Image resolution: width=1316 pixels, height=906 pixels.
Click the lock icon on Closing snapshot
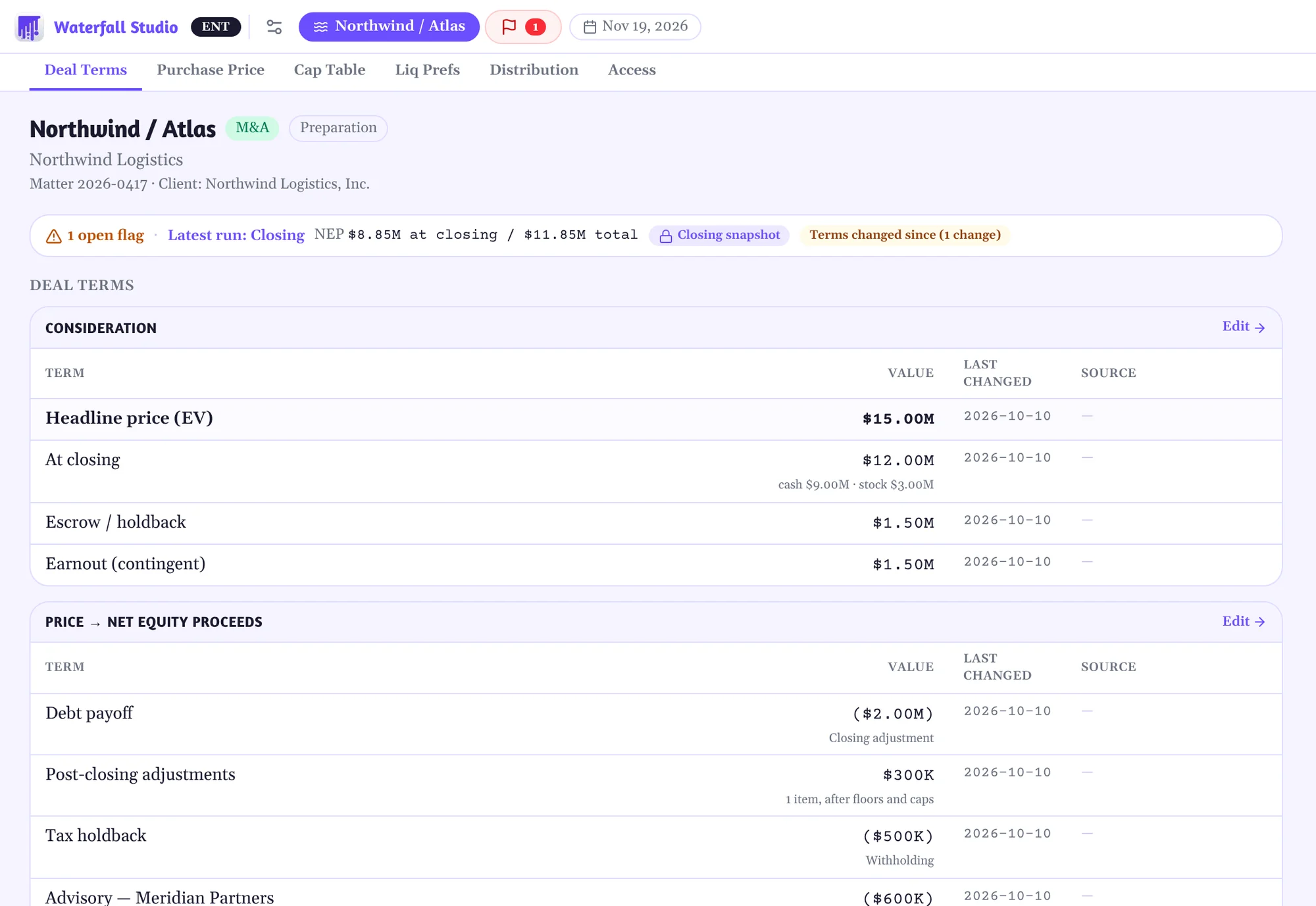coord(666,236)
